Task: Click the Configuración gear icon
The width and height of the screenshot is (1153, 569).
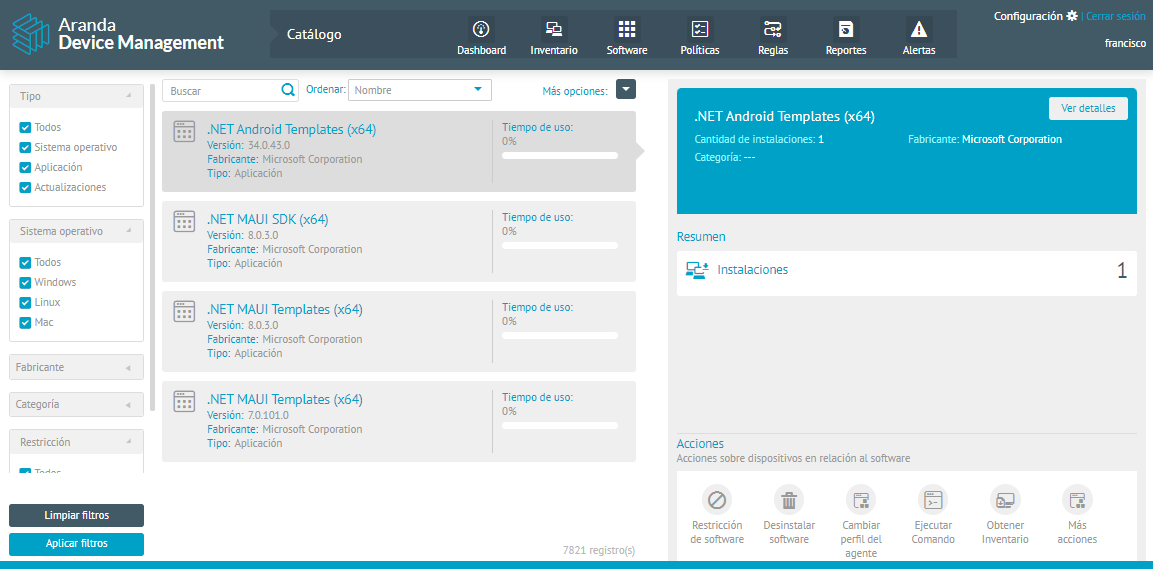Action: pyautogui.click(x=1071, y=15)
